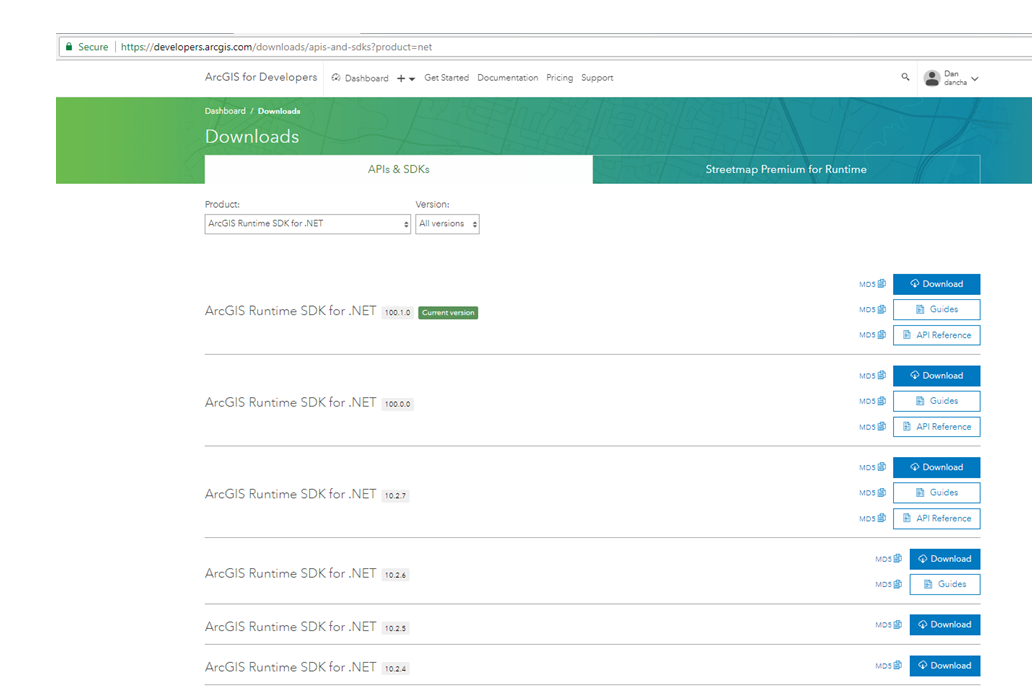
Task: Copy MD5 for 100.1.0 Download
Action: click(872, 284)
